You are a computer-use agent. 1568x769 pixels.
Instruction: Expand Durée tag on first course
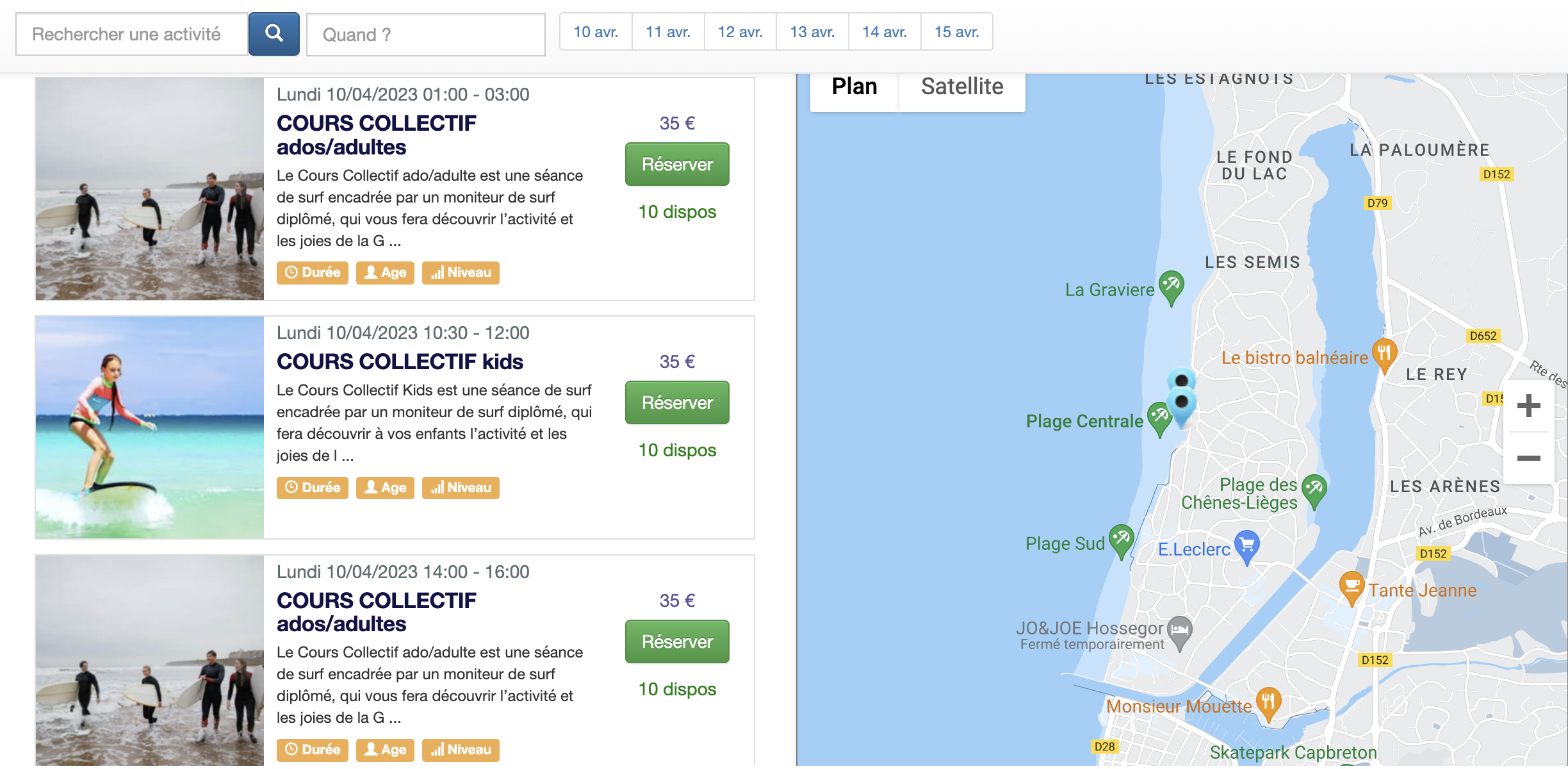click(x=313, y=272)
